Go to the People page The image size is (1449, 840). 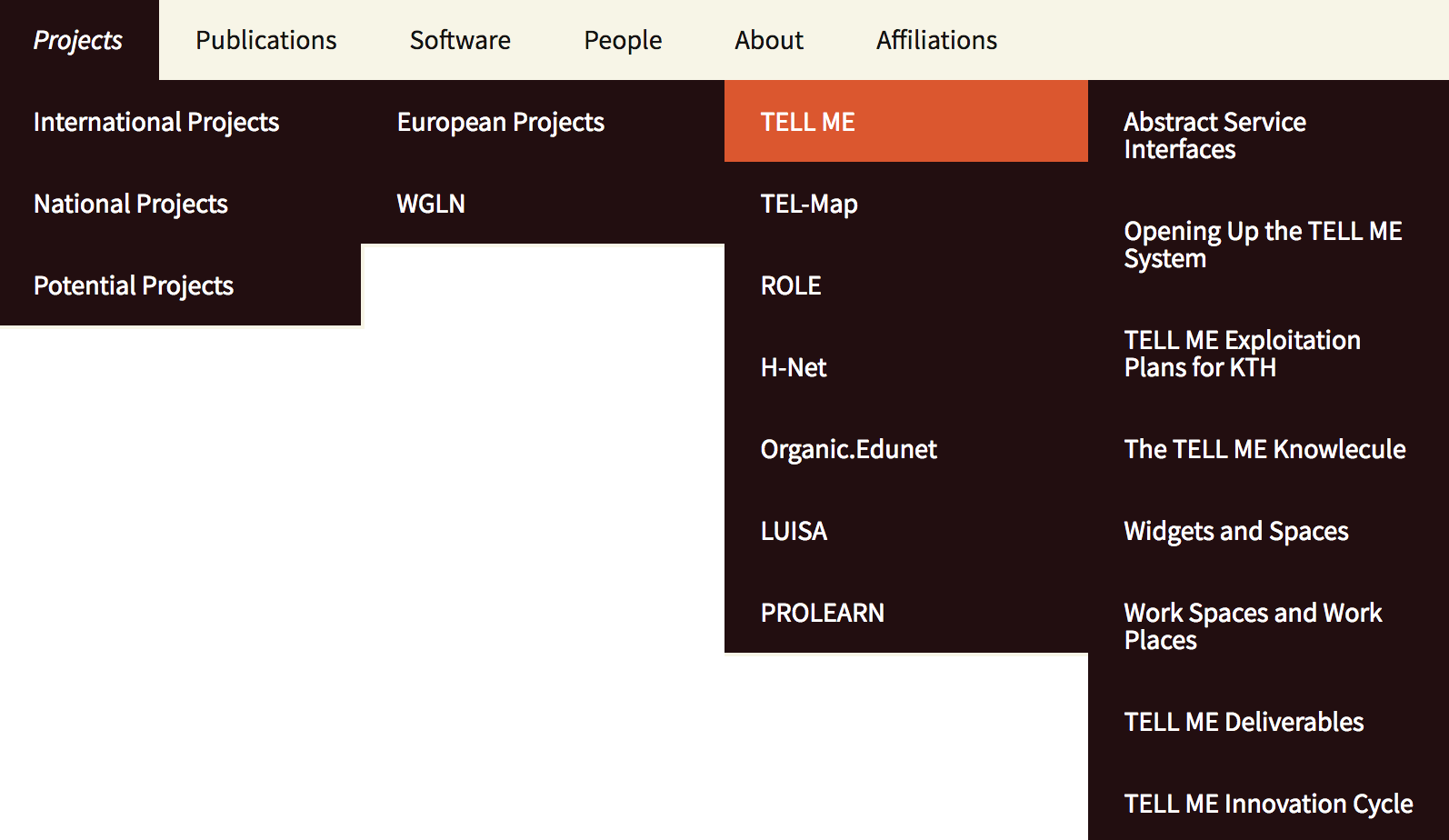coord(623,40)
